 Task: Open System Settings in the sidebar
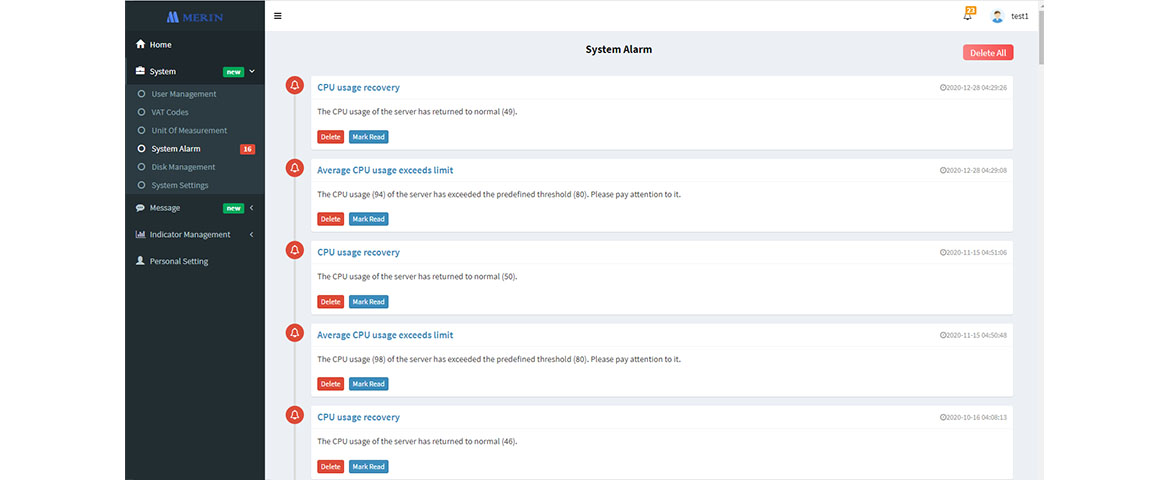tap(180, 185)
